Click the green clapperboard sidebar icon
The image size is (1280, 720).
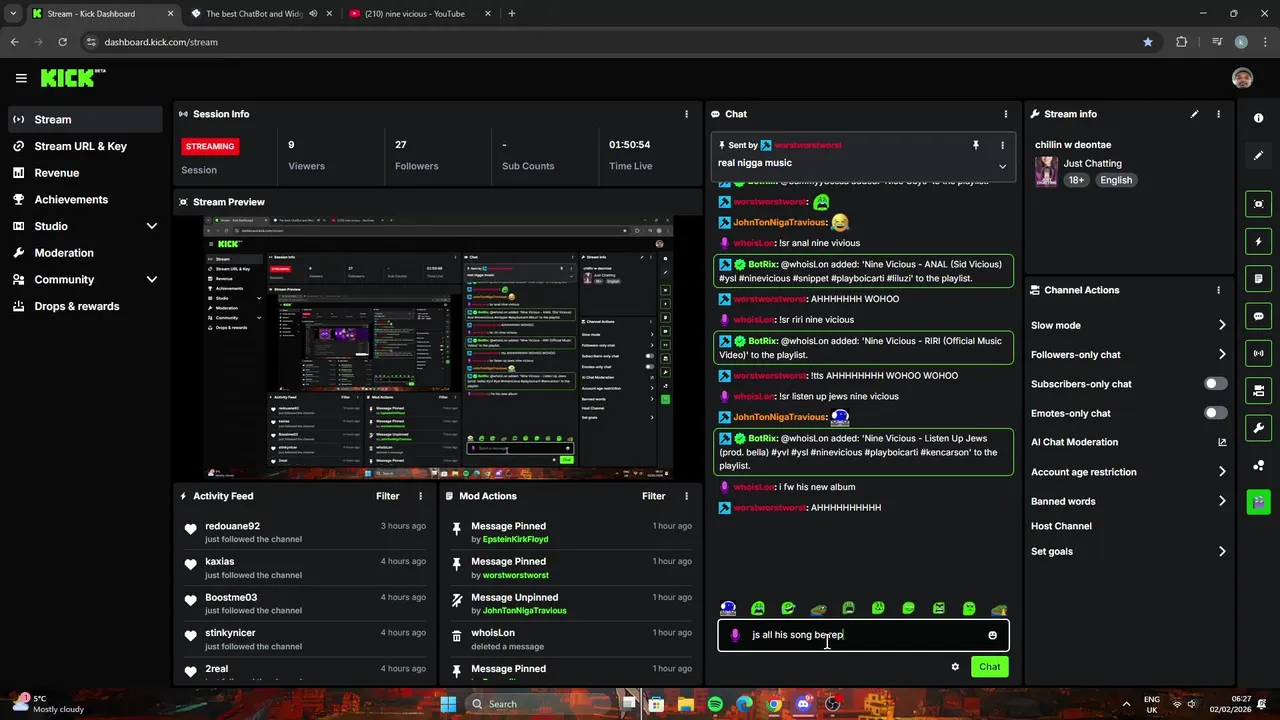[1258, 502]
